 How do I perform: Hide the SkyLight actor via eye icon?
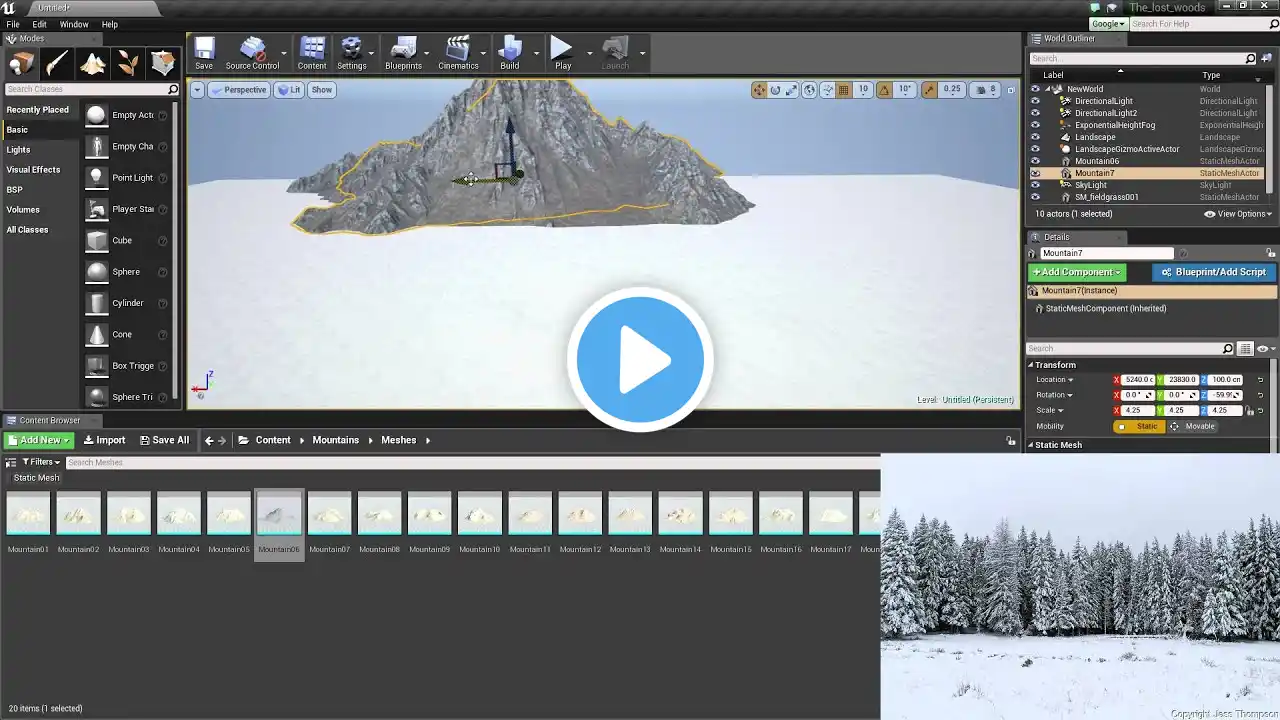click(x=1036, y=185)
